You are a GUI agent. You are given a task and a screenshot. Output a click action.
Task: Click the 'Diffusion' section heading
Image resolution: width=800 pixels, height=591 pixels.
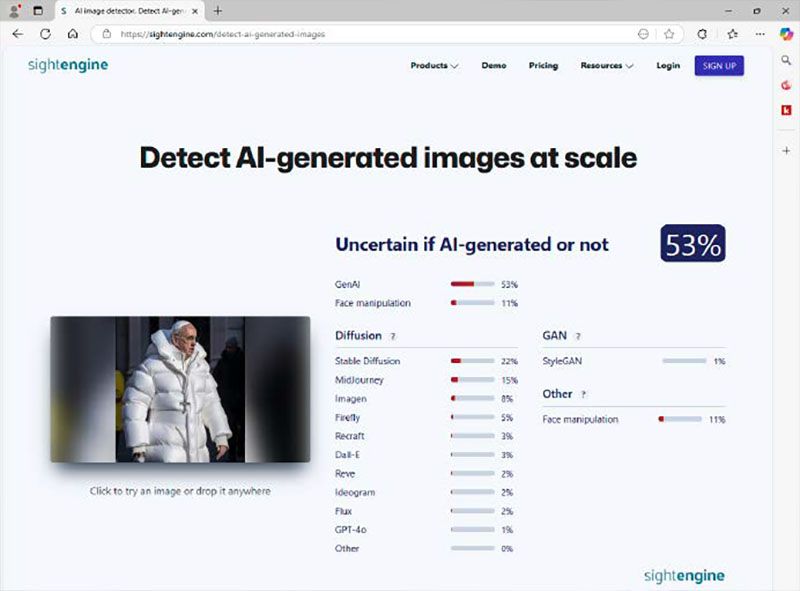[x=358, y=335]
